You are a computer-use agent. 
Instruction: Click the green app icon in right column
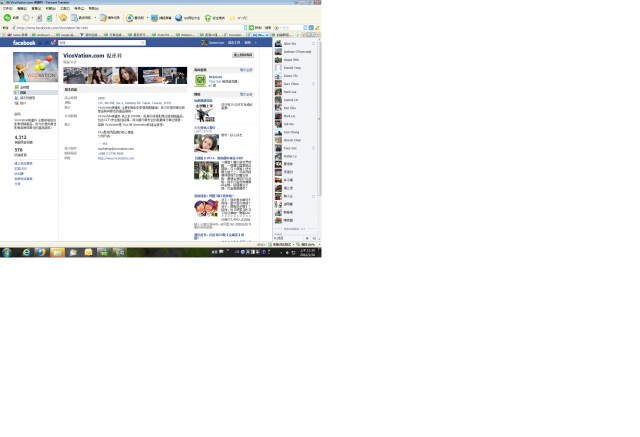pyautogui.click(x=200, y=81)
